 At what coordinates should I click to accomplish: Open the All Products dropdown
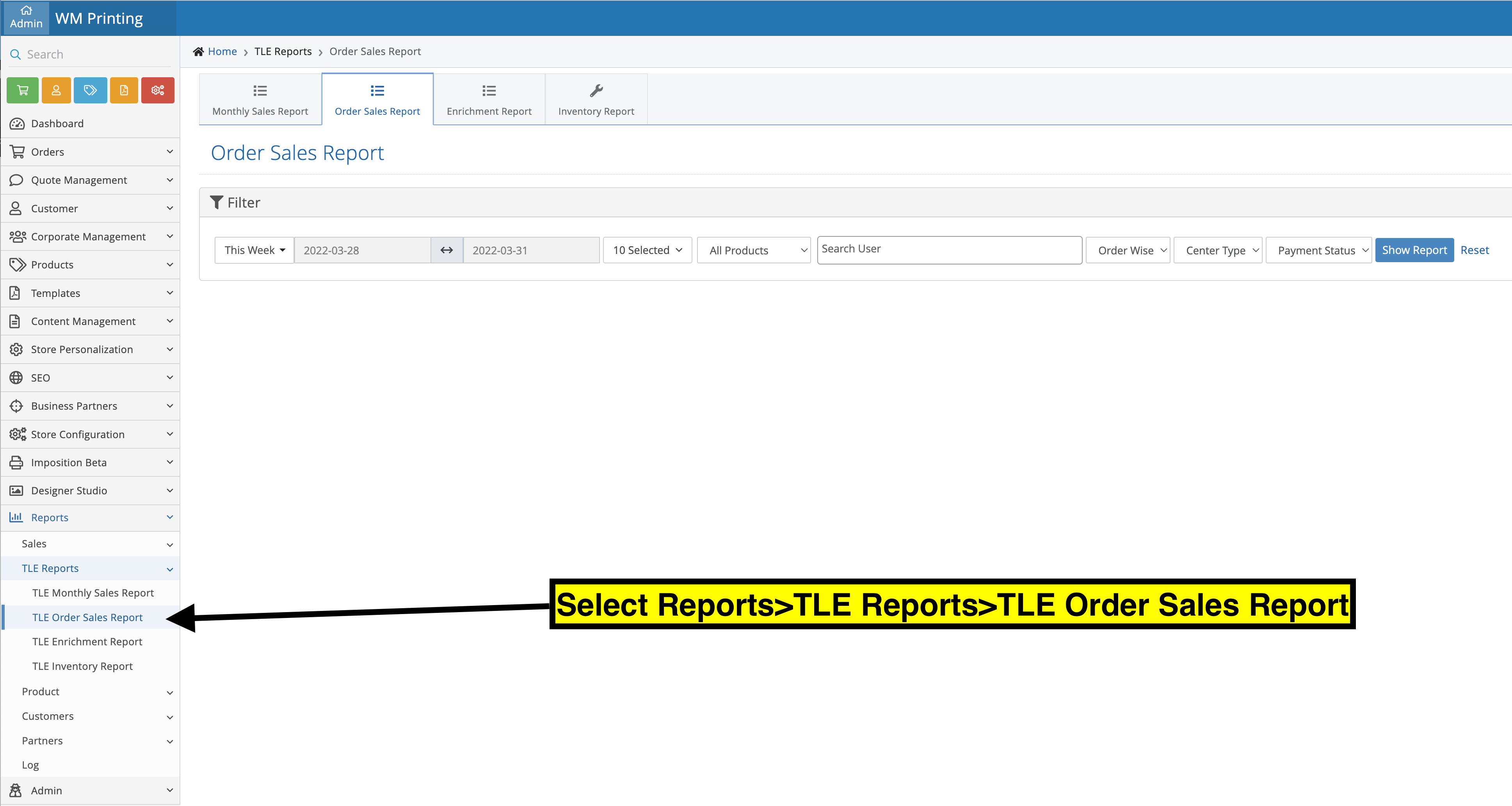click(754, 250)
